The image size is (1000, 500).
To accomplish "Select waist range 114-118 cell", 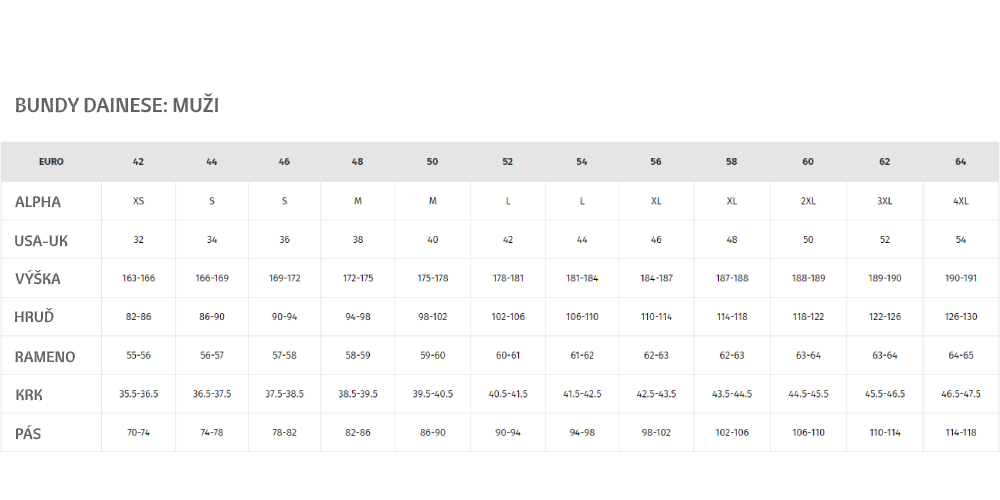I will 960,432.
